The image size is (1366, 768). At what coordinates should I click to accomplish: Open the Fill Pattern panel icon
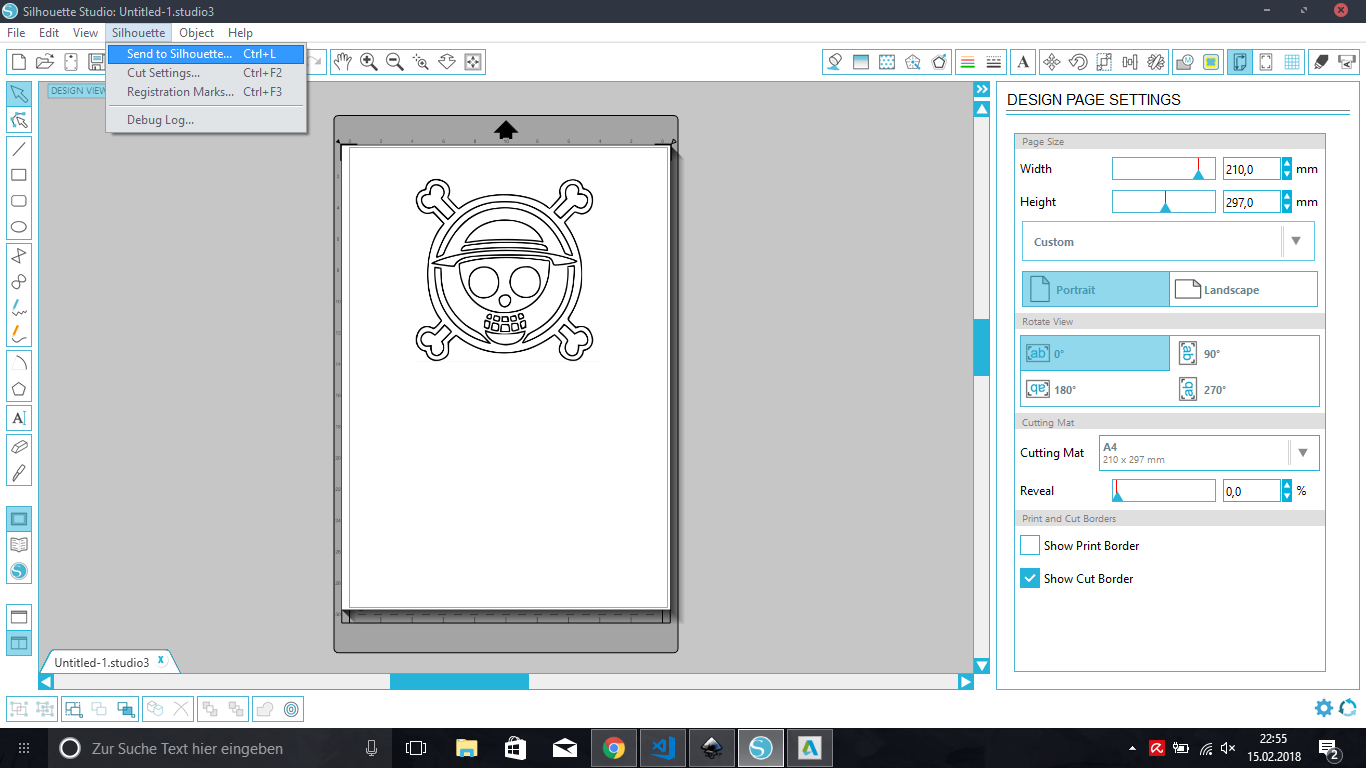tap(887, 62)
